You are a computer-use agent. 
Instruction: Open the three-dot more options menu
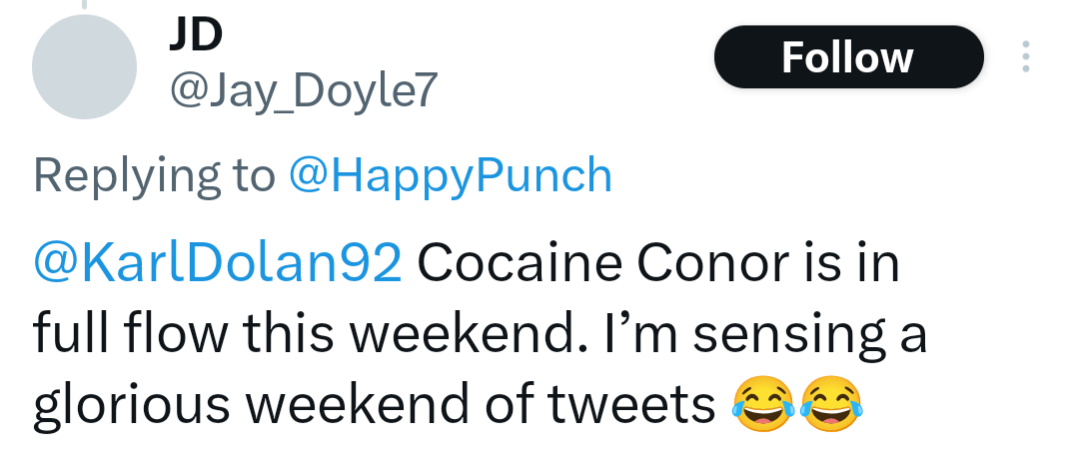click(x=1025, y=56)
